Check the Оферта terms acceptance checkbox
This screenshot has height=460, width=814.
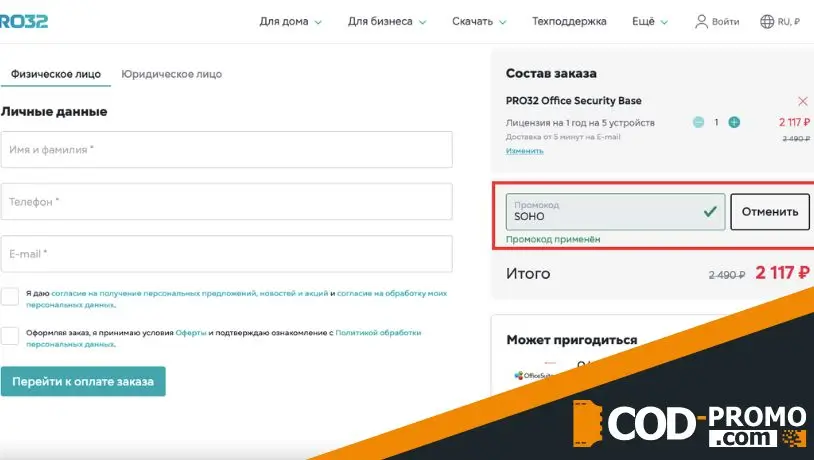point(10,336)
